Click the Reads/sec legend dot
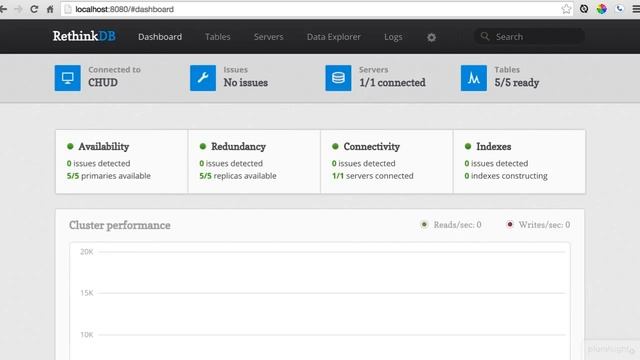 pos(424,224)
